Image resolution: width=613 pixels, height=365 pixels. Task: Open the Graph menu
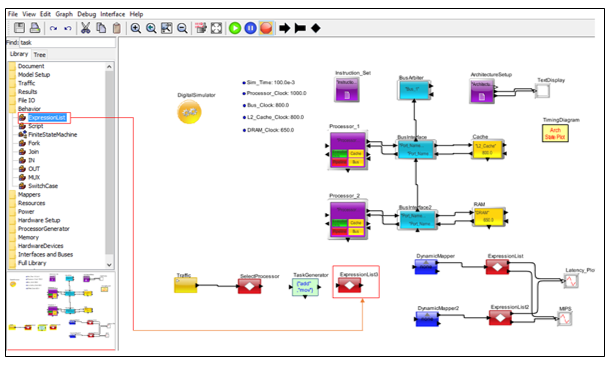(x=64, y=14)
